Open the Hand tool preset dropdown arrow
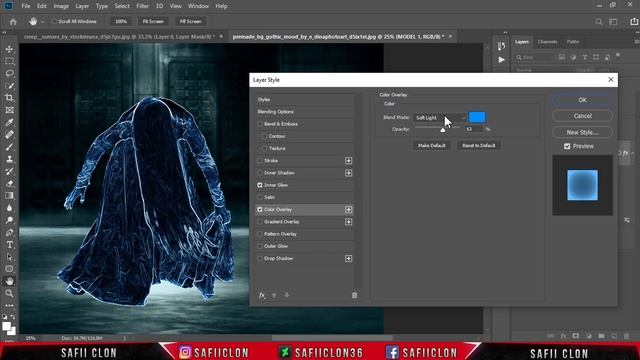The image size is (640, 360). click(x=42, y=22)
